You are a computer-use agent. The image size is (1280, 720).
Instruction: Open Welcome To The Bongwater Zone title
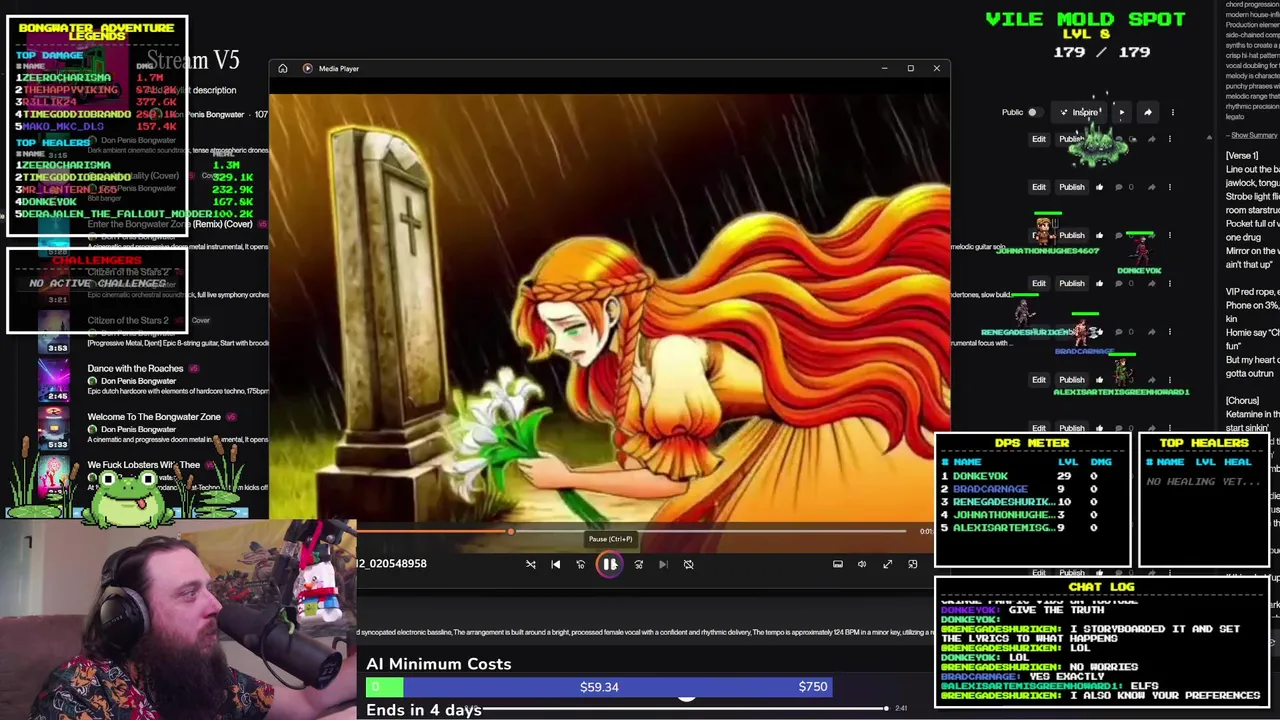pyautogui.click(x=154, y=417)
